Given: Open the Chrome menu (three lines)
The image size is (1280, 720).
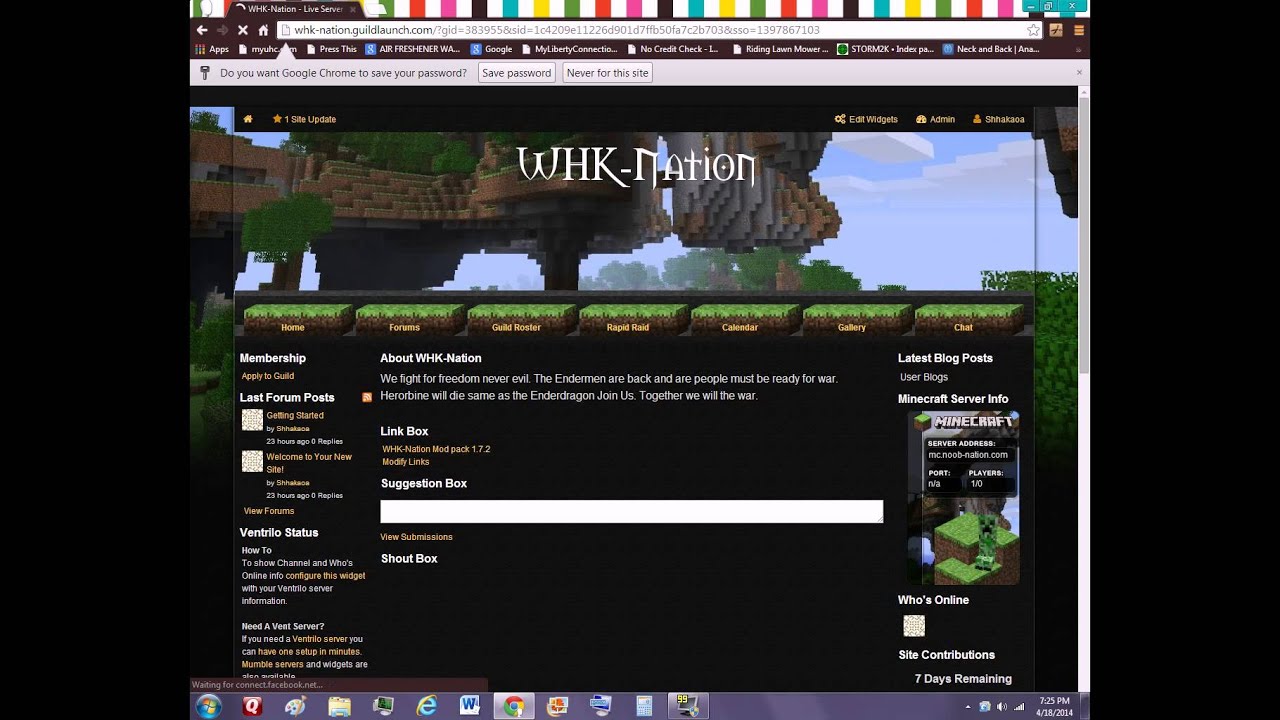Looking at the screenshot, I should tap(1079, 30).
